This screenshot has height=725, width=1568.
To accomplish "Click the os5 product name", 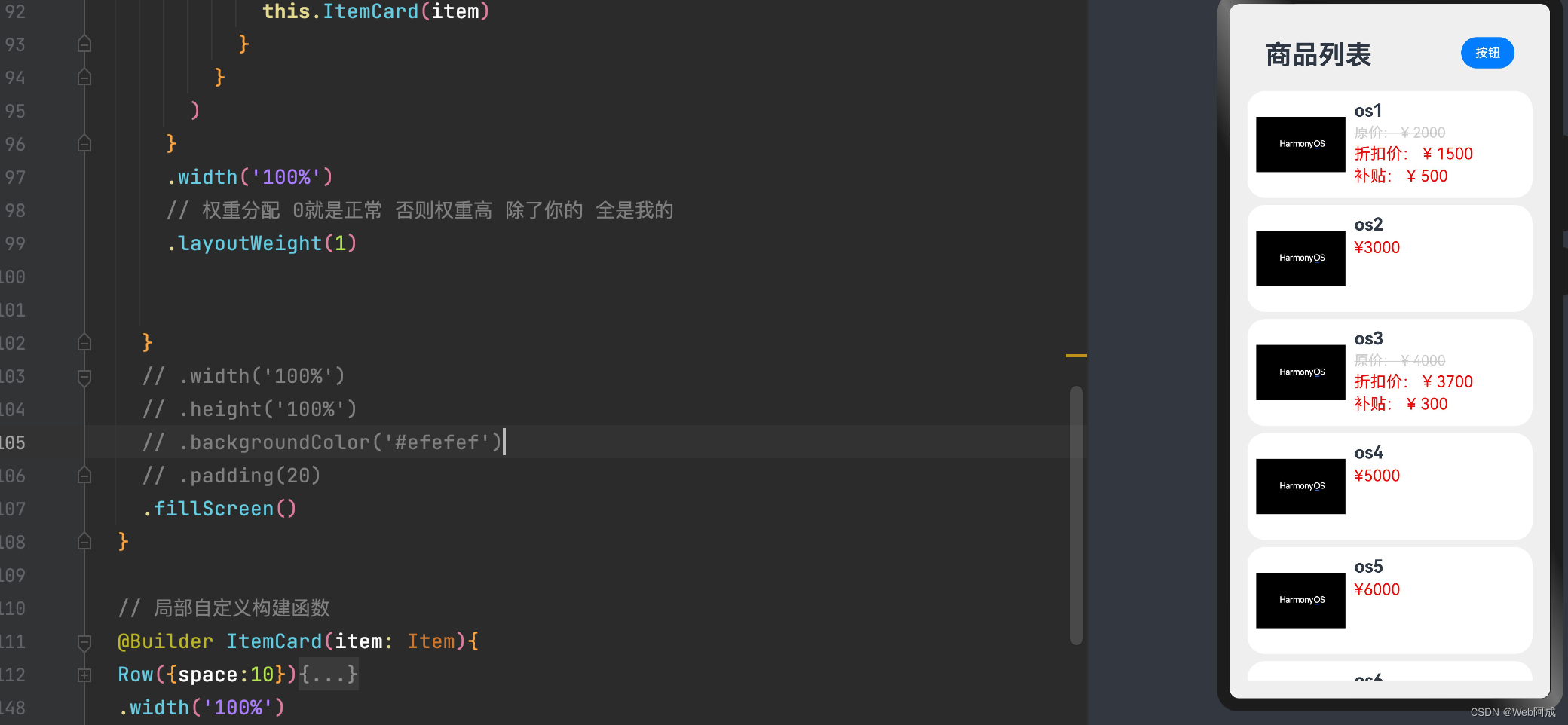I will click(x=1368, y=567).
